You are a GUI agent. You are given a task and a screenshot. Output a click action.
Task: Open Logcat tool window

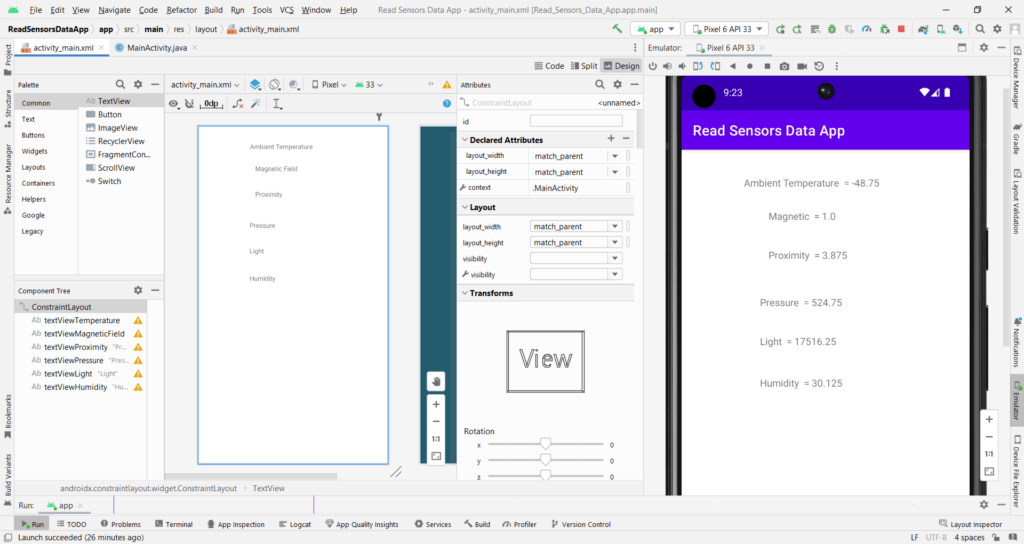coord(295,524)
